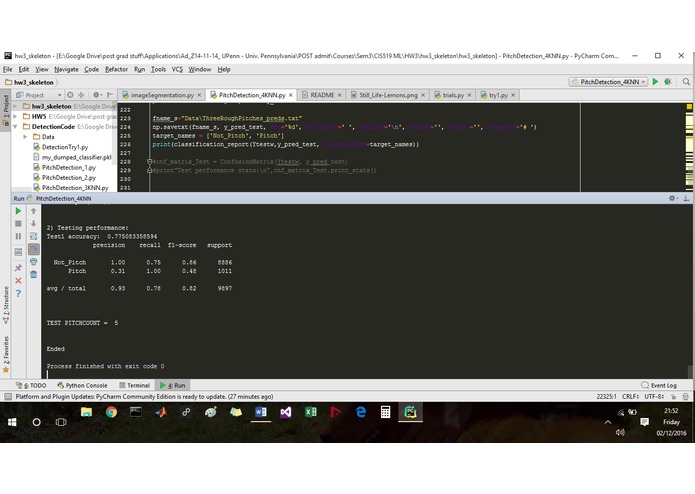695x494 pixels.
Task: Open the Project view dropdown
Action: pos(39,95)
